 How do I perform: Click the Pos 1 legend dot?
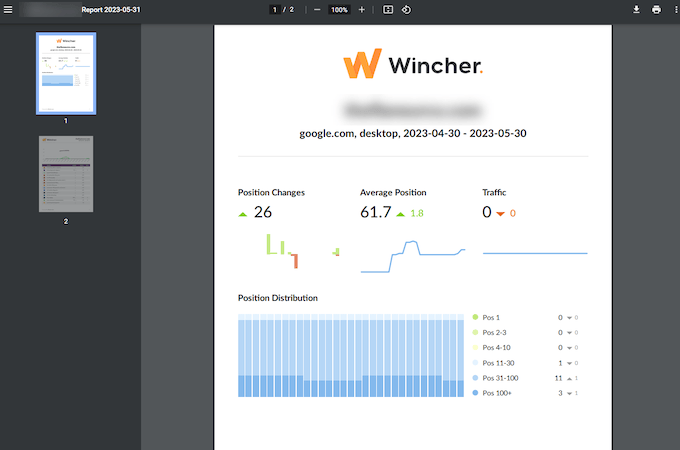(475, 317)
